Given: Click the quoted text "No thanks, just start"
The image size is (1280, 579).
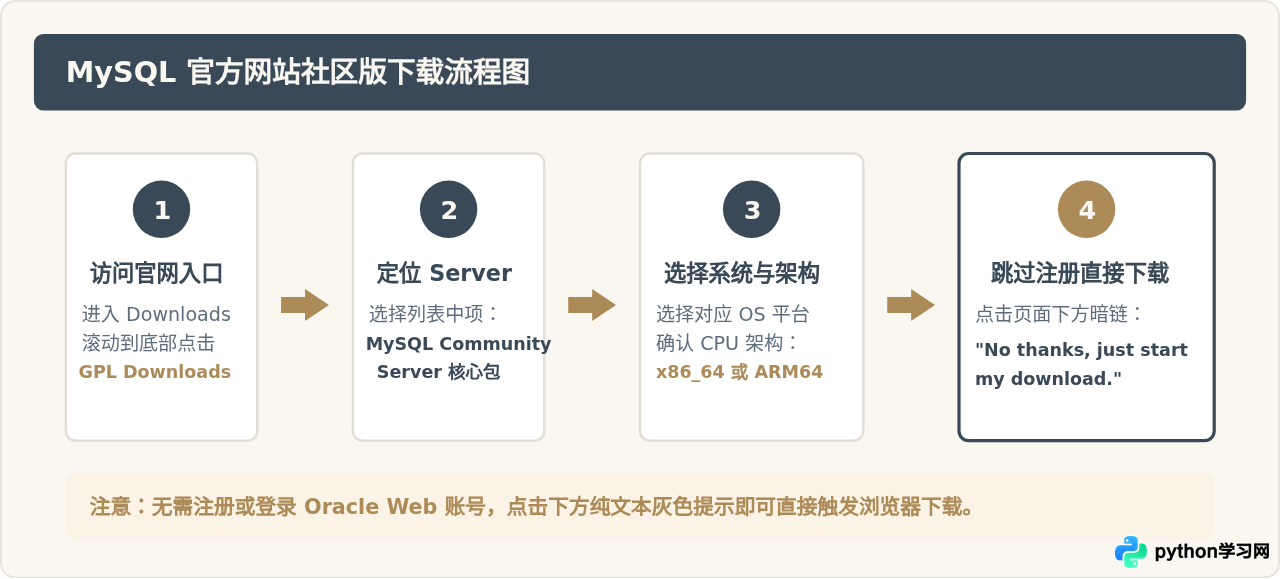Looking at the screenshot, I should coord(1081,350).
